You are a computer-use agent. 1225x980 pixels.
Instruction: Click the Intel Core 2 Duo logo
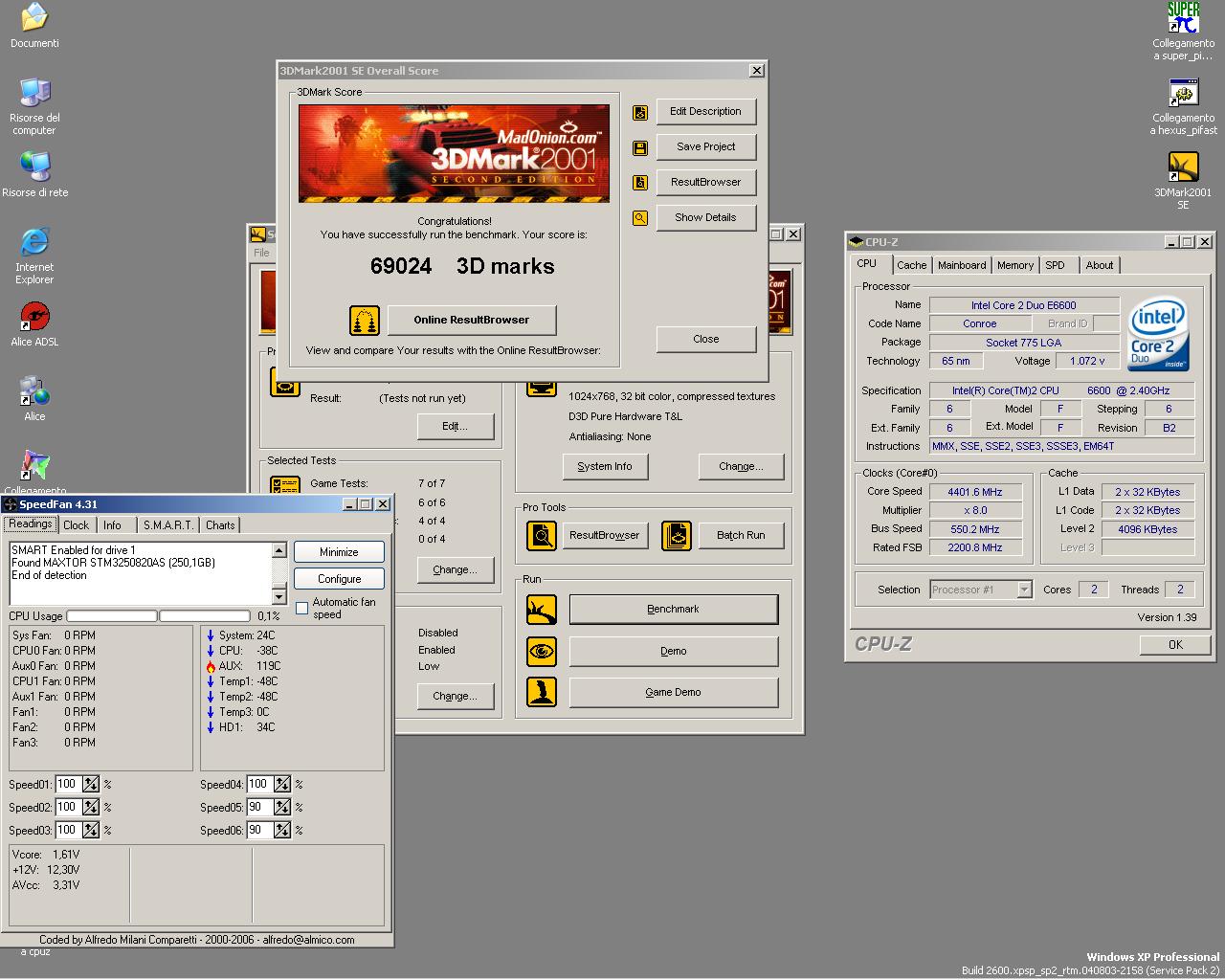(1158, 334)
